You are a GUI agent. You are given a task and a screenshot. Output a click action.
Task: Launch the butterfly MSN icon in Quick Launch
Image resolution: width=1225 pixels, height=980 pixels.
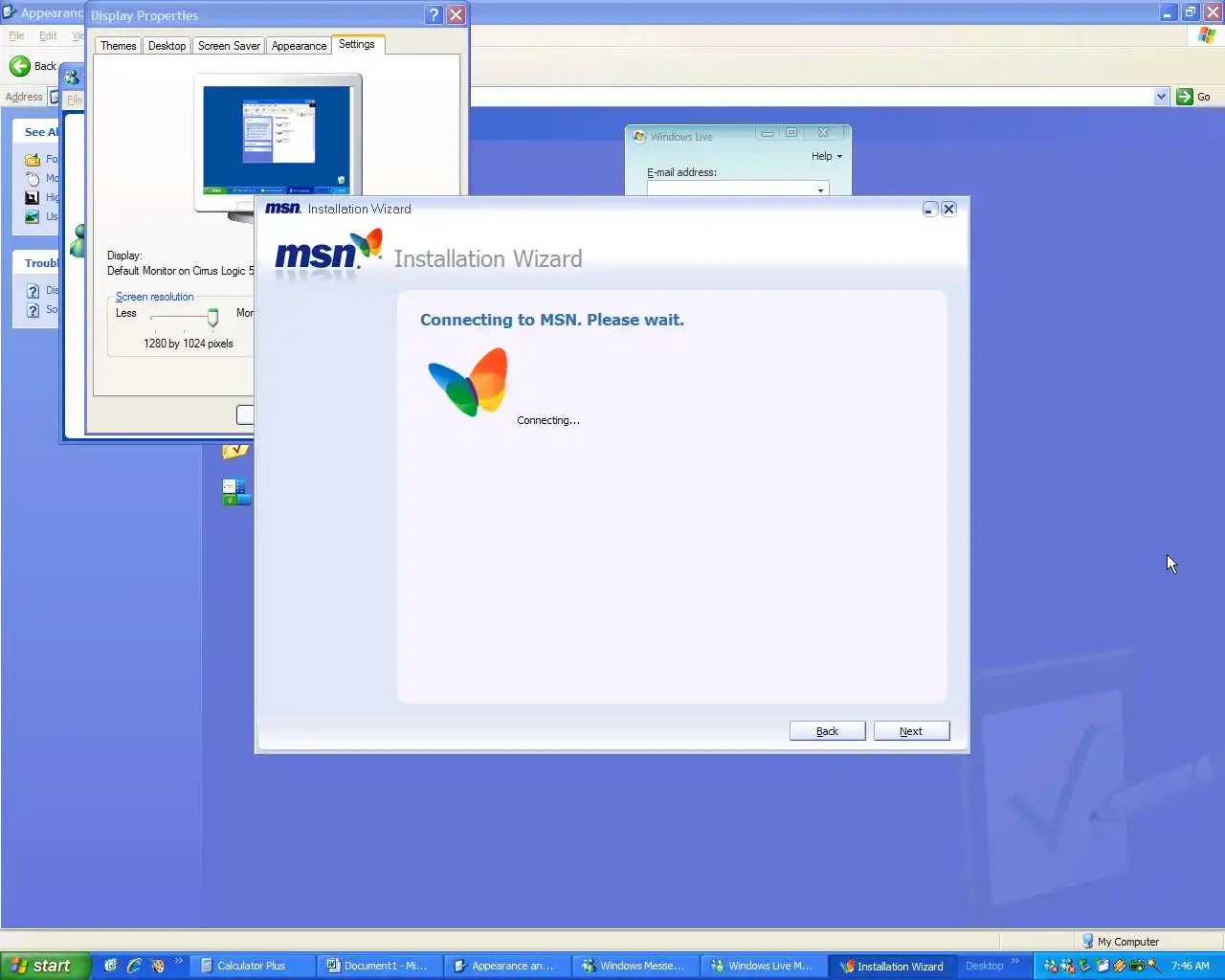157,966
